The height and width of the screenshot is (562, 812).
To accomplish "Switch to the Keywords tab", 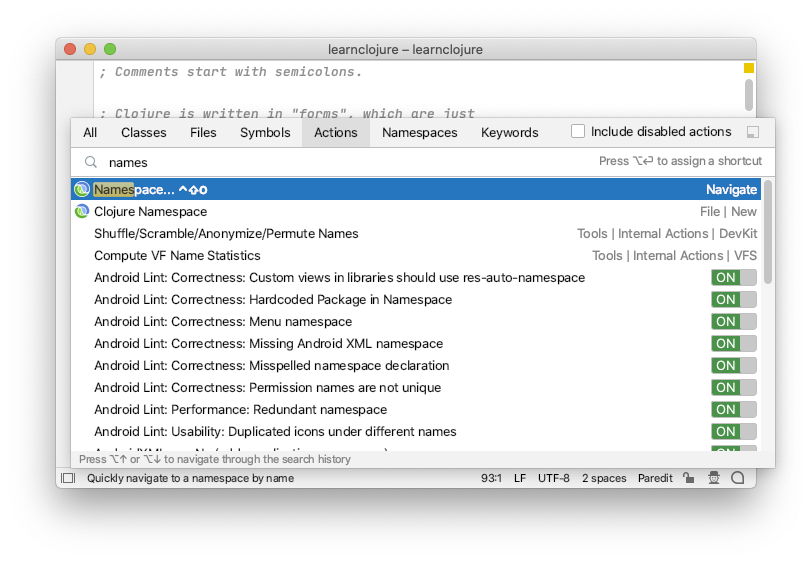I will click(x=510, y=133).
